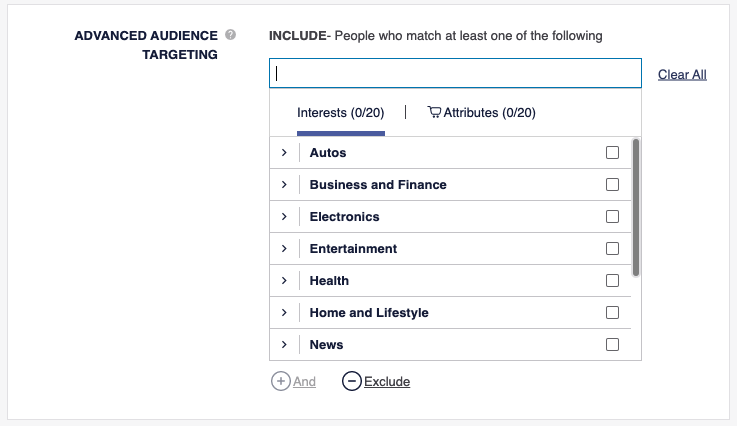Expand the Electronics category arrow

[x=284, y=217]
